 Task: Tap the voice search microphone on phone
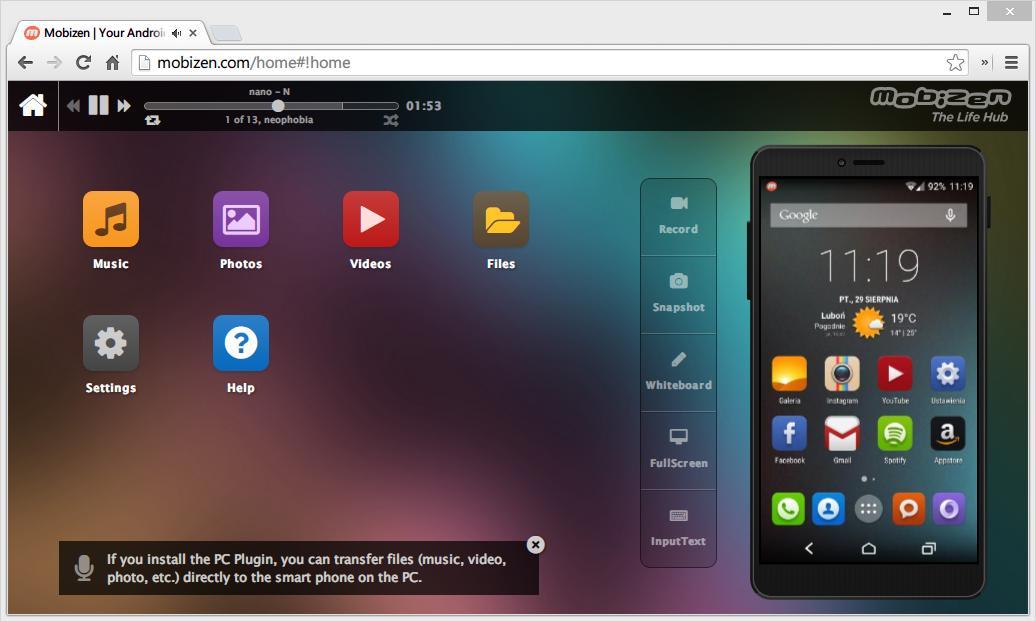950,215
